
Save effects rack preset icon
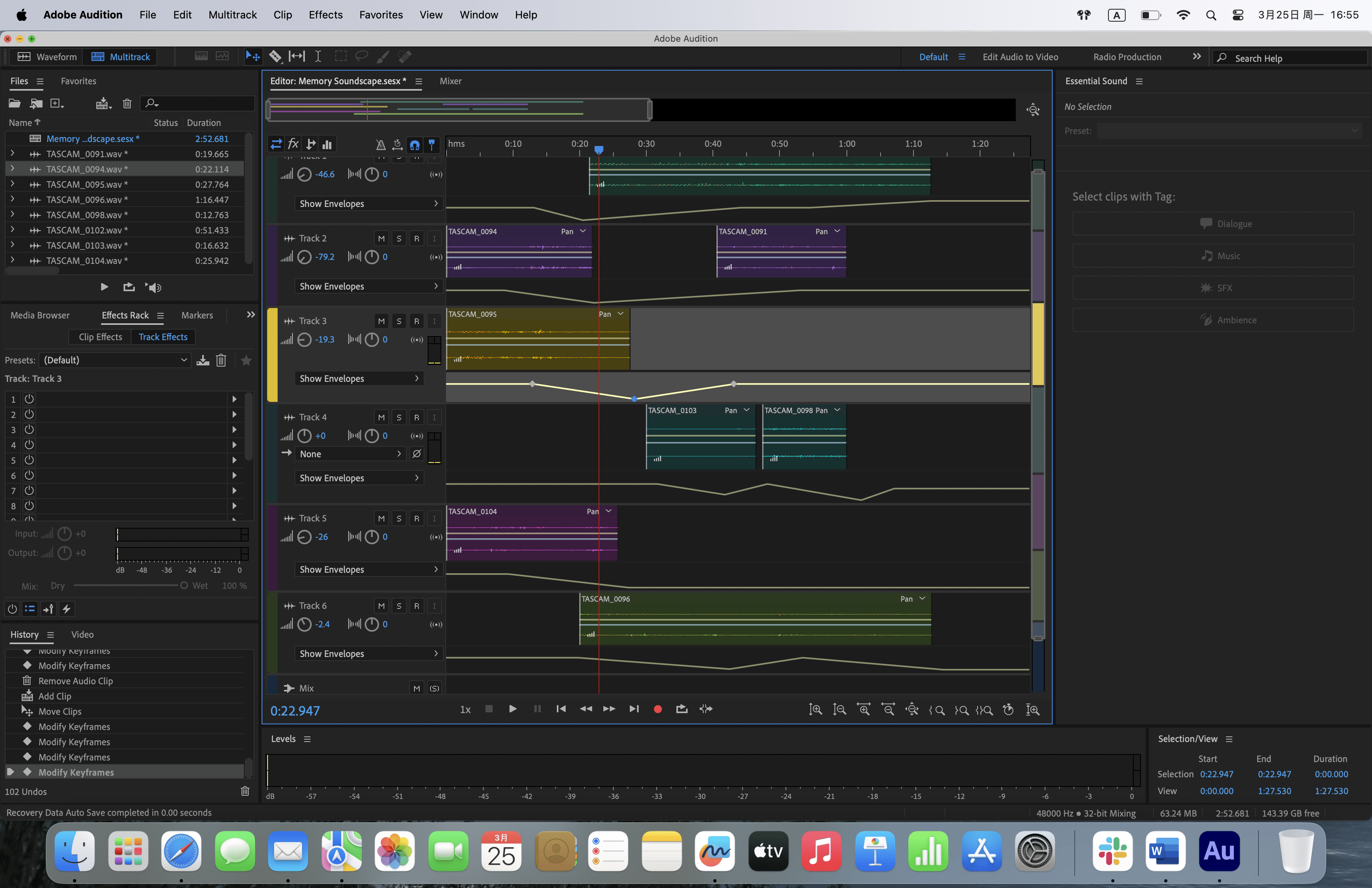202,360
